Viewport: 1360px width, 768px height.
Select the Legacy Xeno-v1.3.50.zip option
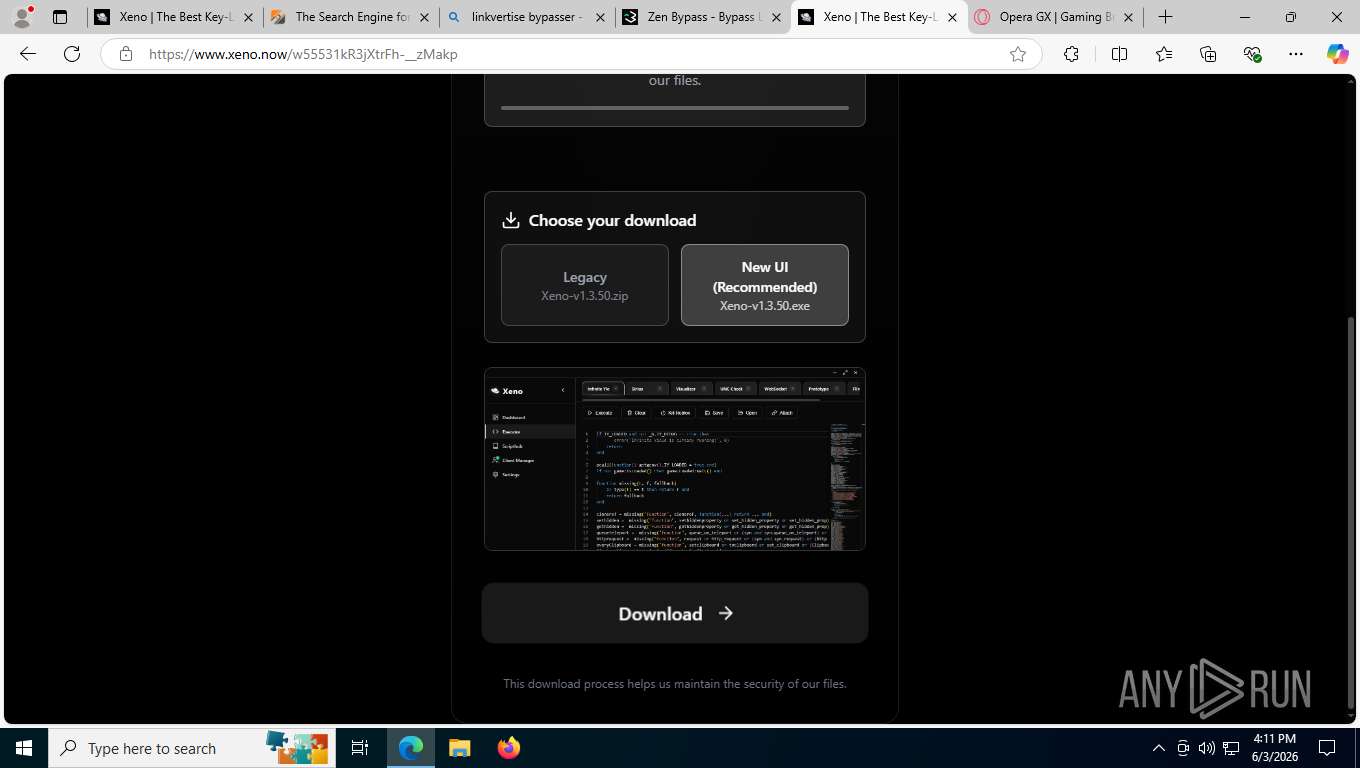(585, 285)
